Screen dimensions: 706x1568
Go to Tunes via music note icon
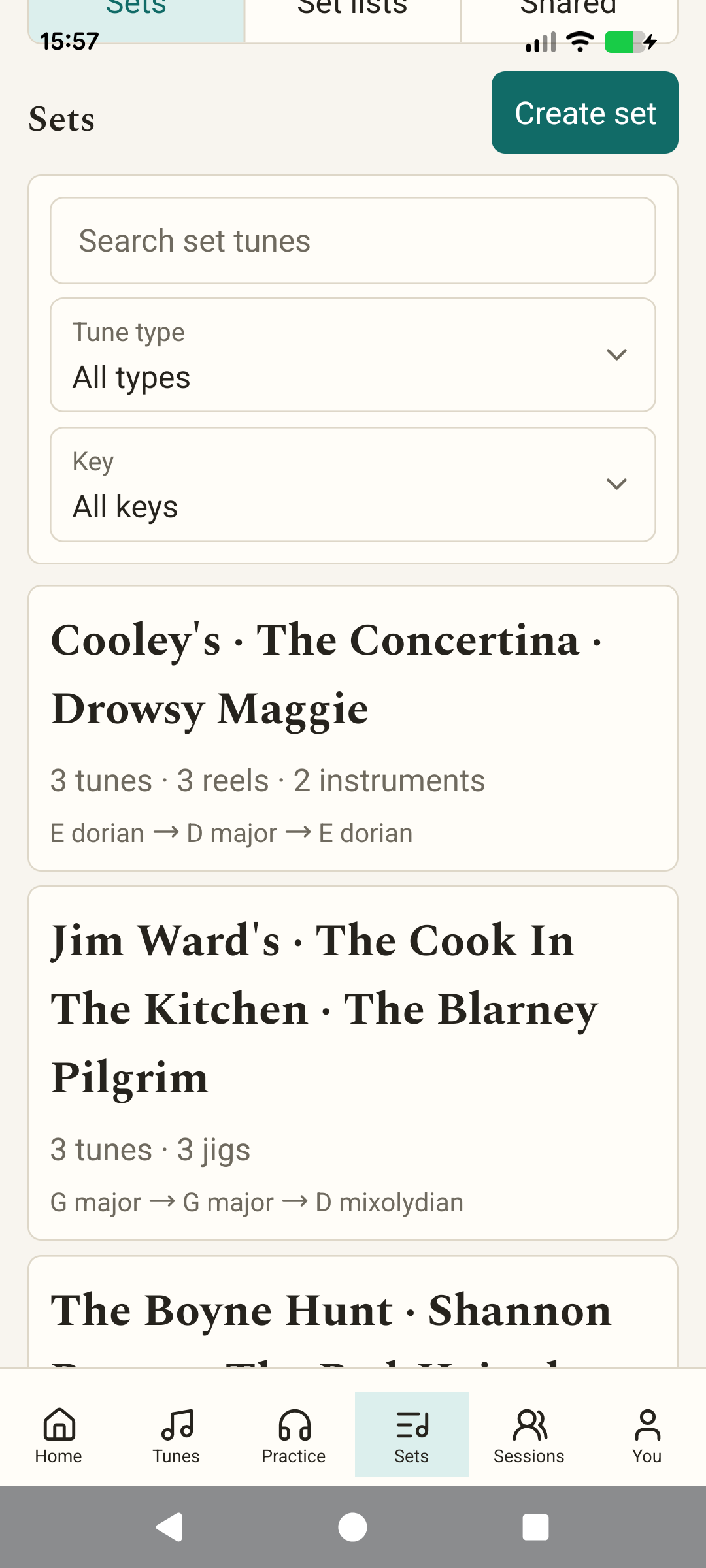pos(176,1424)
